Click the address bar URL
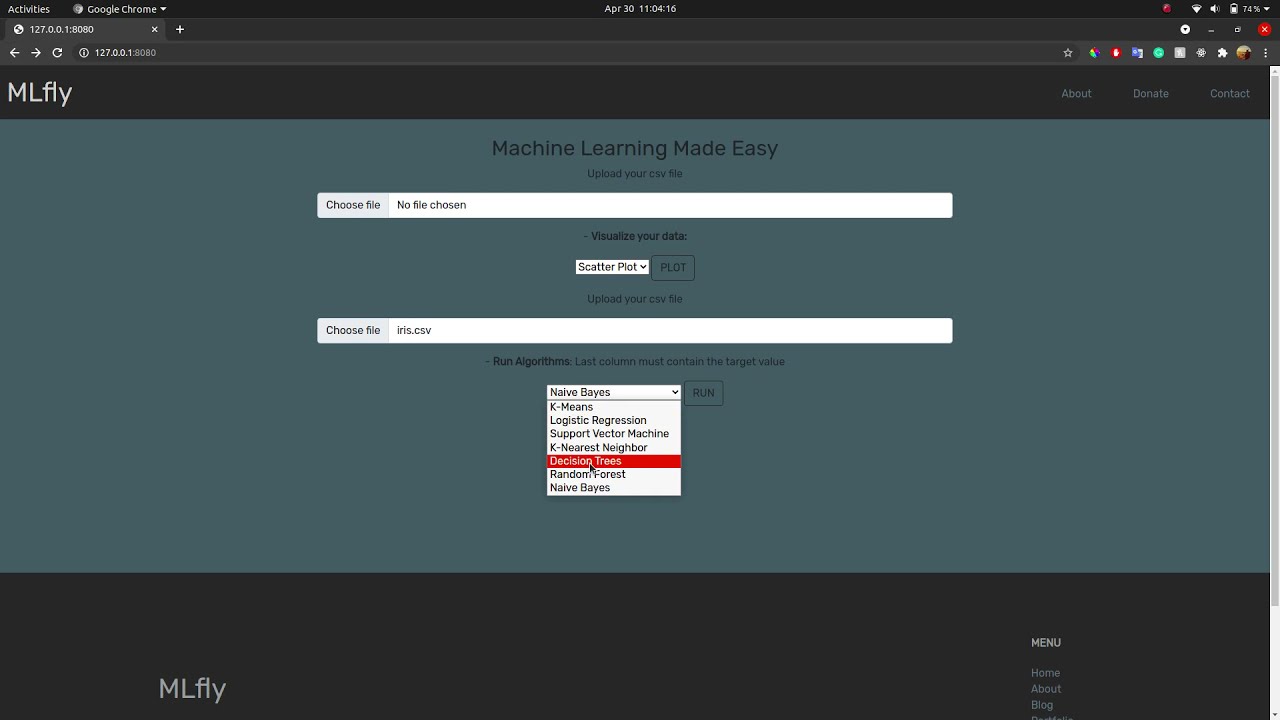Viewport: 1280px width, 720px height. point(125,53)
